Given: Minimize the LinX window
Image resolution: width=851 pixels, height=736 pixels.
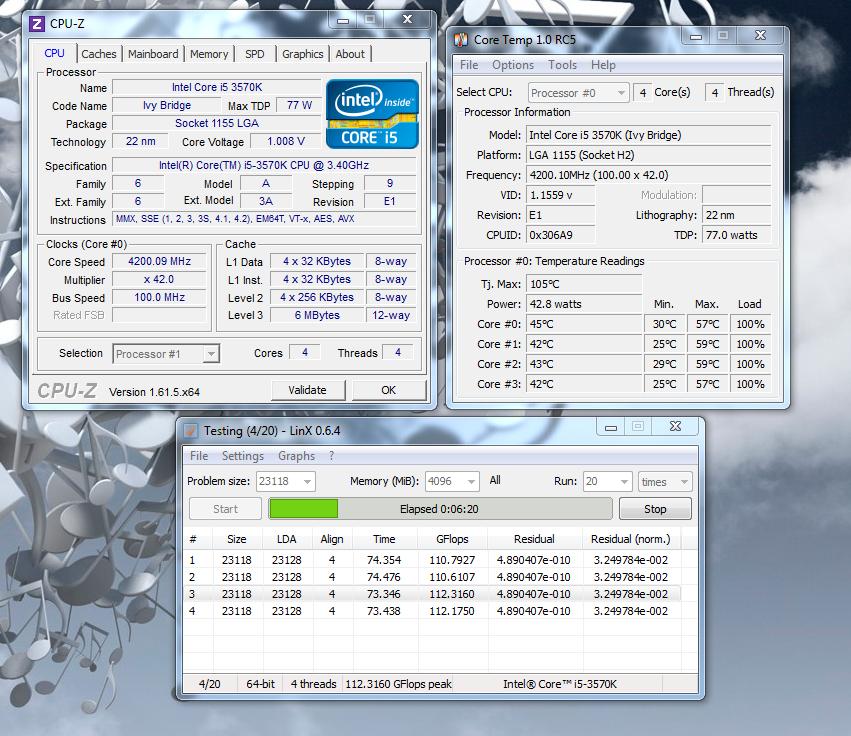Looking at the screenshot, I should [611, 427].
